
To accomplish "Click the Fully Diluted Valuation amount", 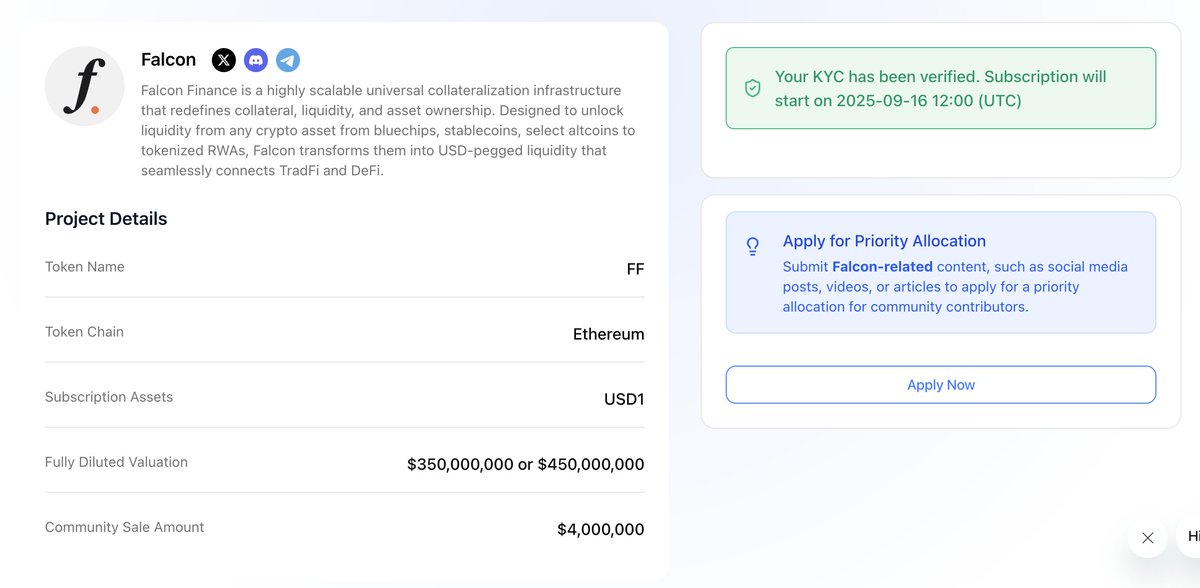I will [526, 464].
